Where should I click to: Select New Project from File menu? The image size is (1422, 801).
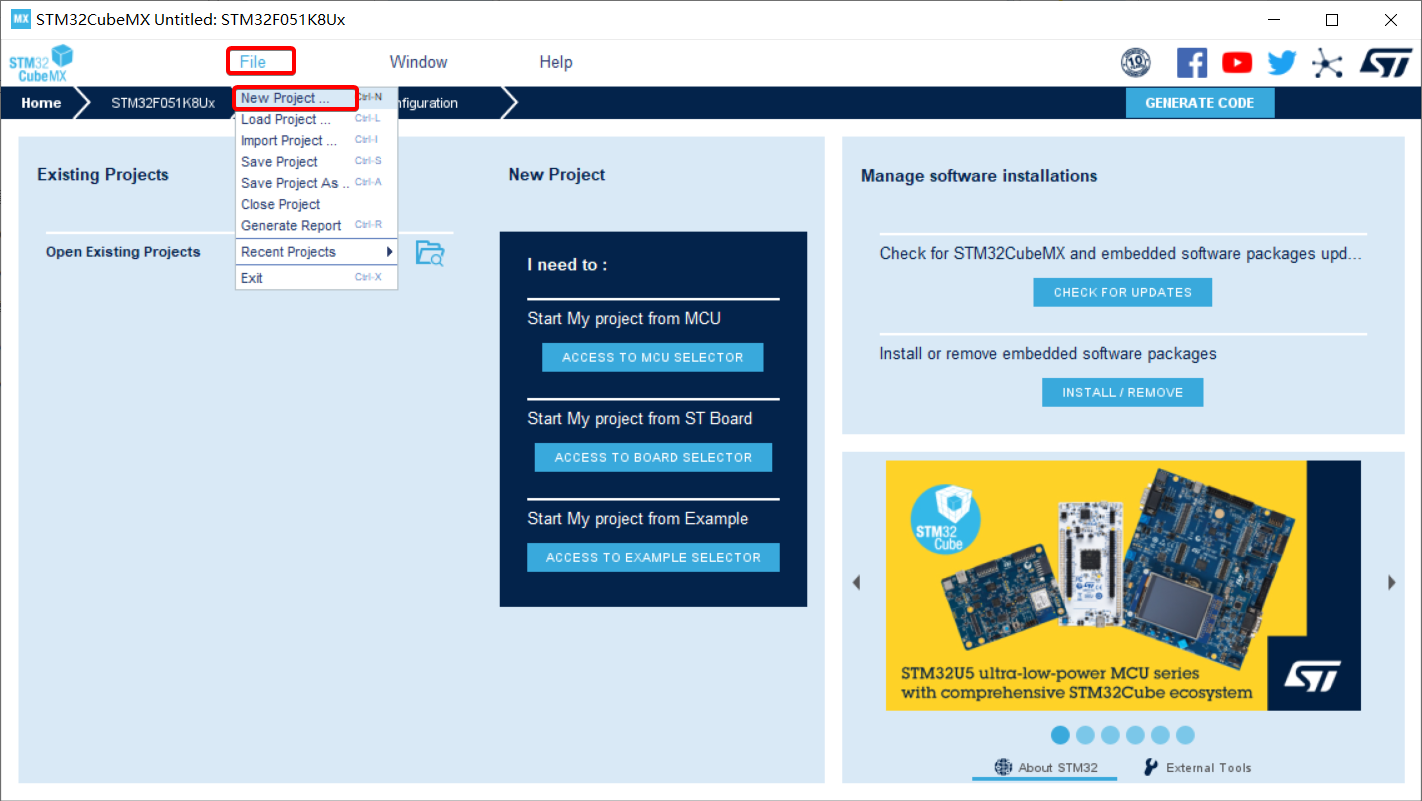pos(295,98)
